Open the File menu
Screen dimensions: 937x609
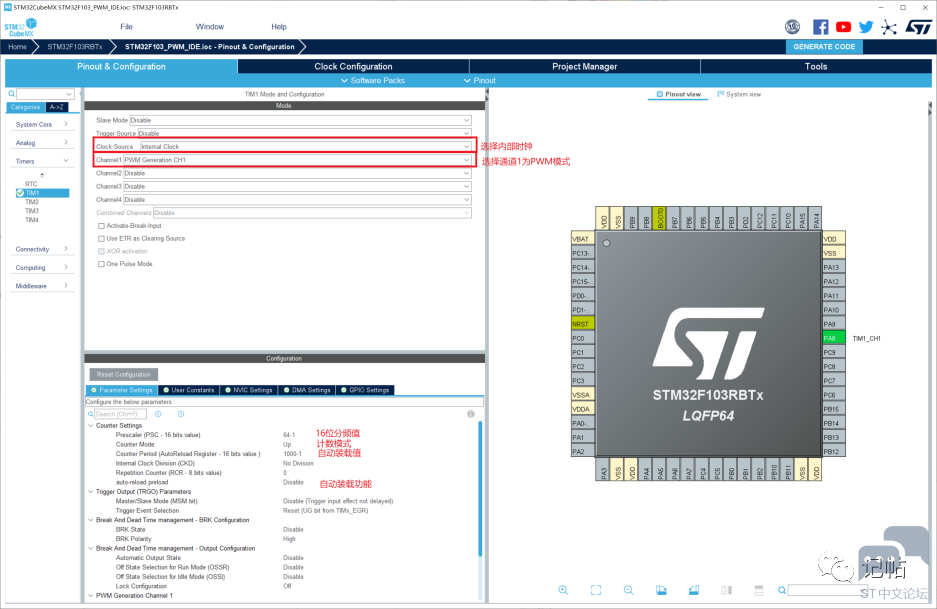tap(126, 27)
